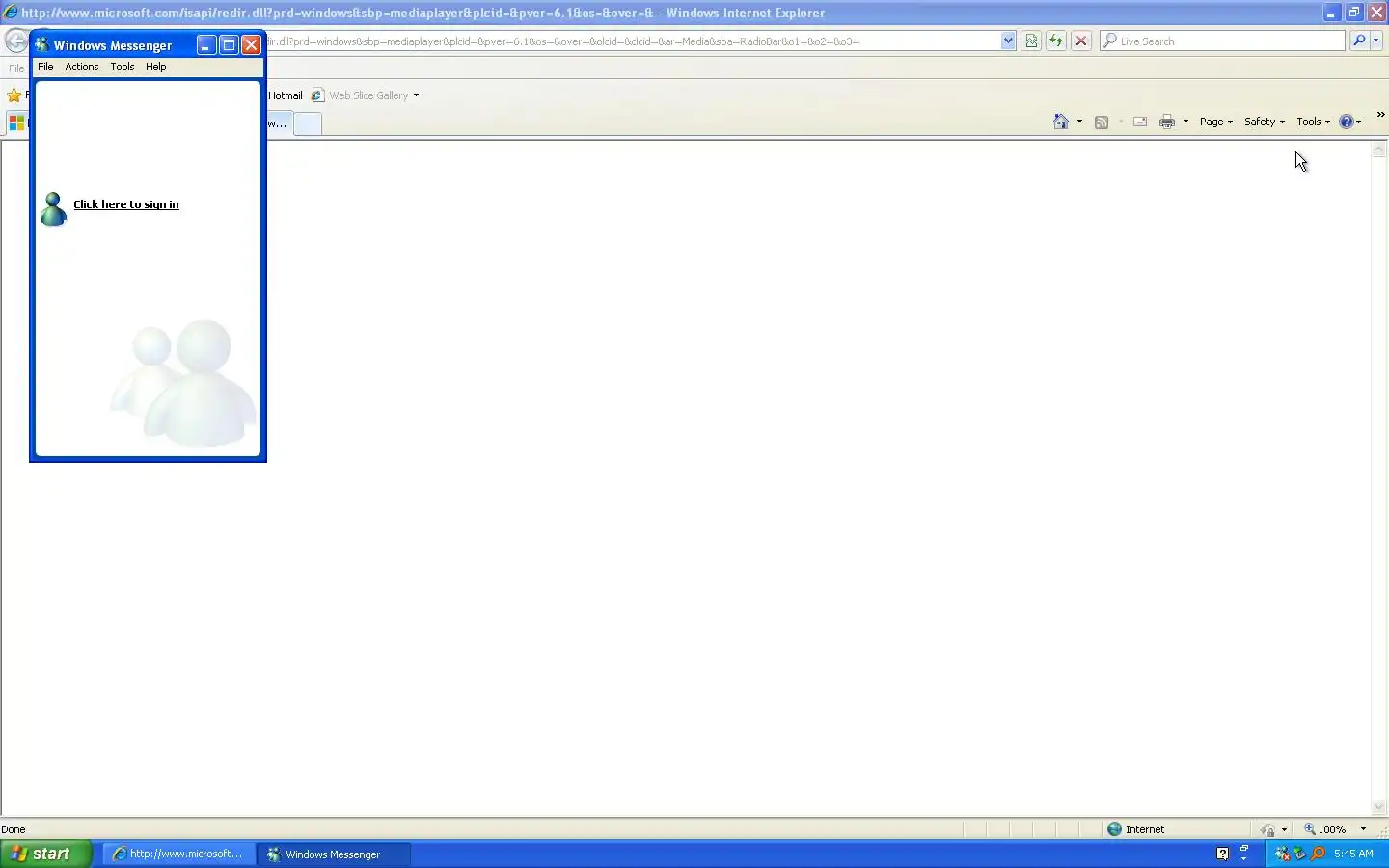Click Messenger tray icon with red X
This screenshot has width=1389, height=868.
tap(1282, 854)
